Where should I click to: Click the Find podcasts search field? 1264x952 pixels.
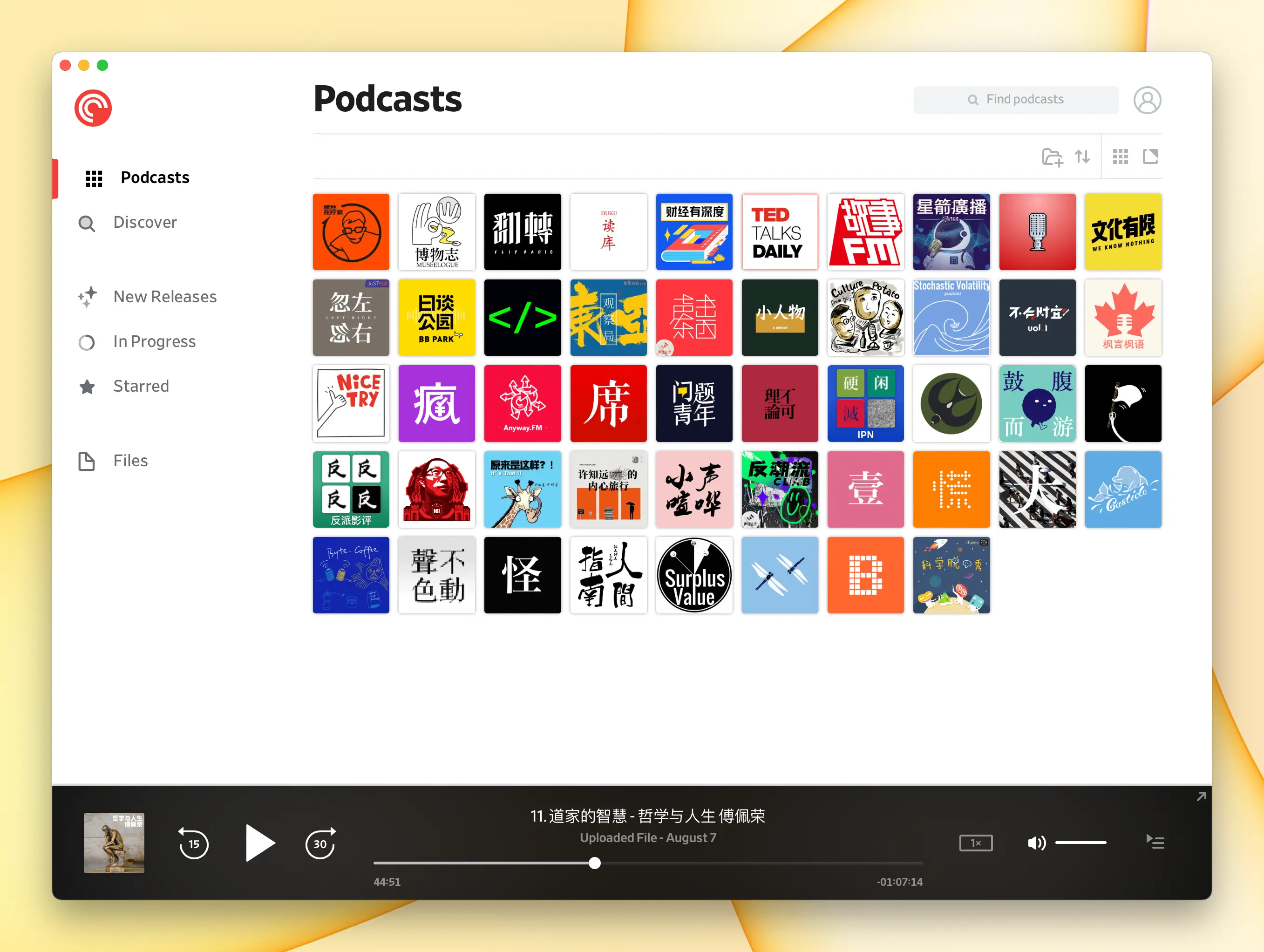pos(1015,99)
